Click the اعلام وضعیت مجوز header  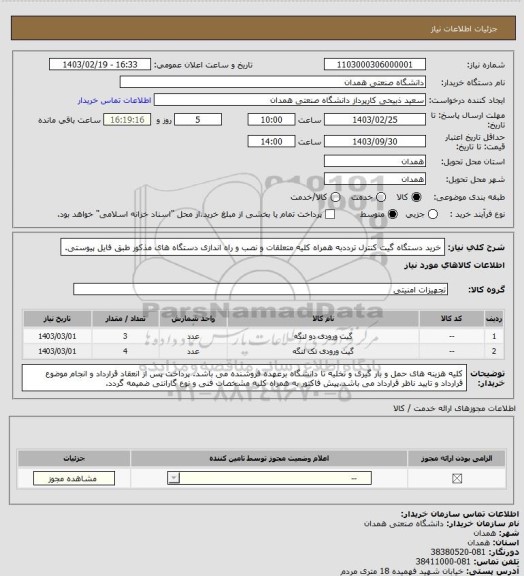click(269, 458)
